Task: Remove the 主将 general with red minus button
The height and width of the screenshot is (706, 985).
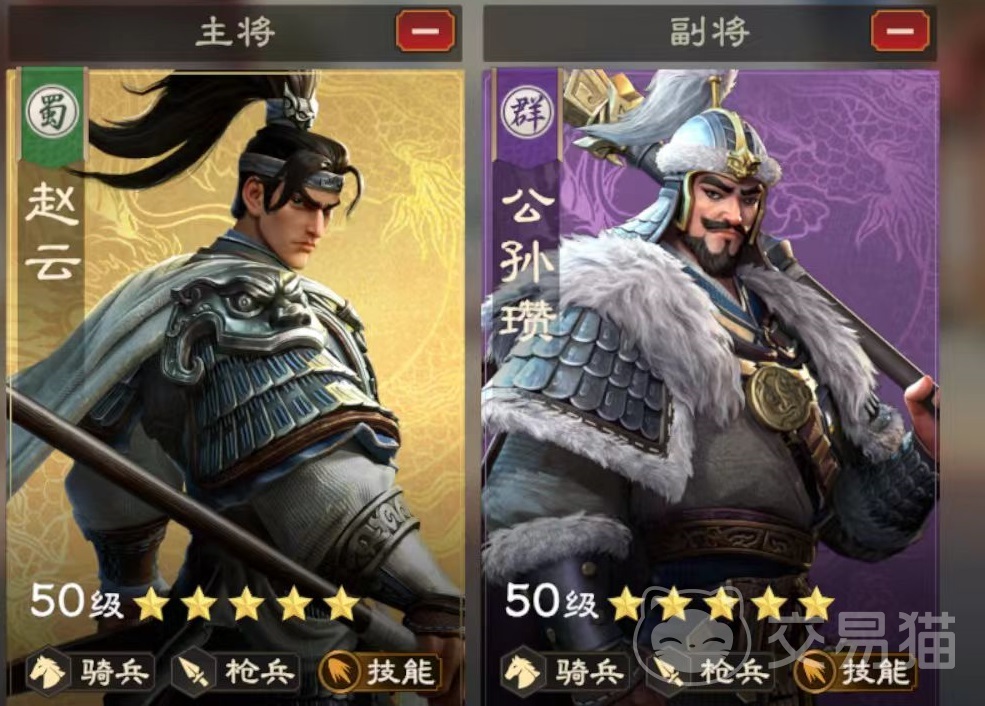Action: (425, 30)
